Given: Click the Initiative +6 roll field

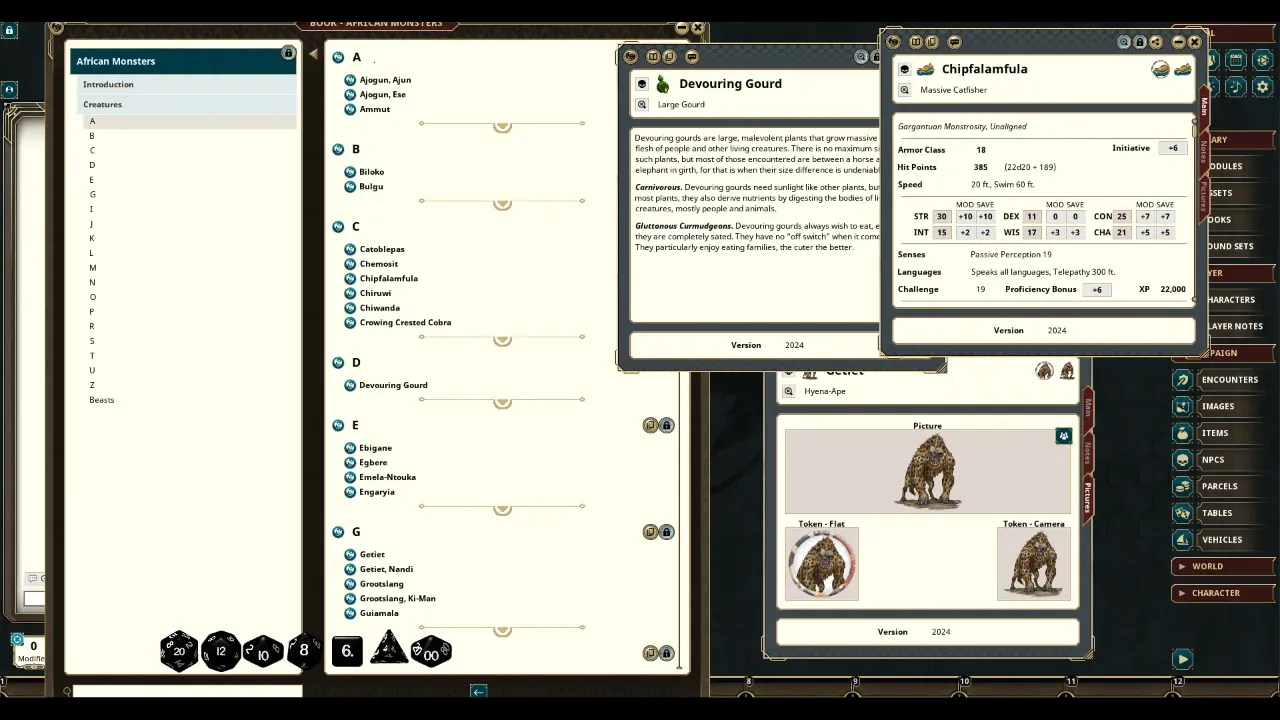Looking at the screenshot, I should (1173, 148).
